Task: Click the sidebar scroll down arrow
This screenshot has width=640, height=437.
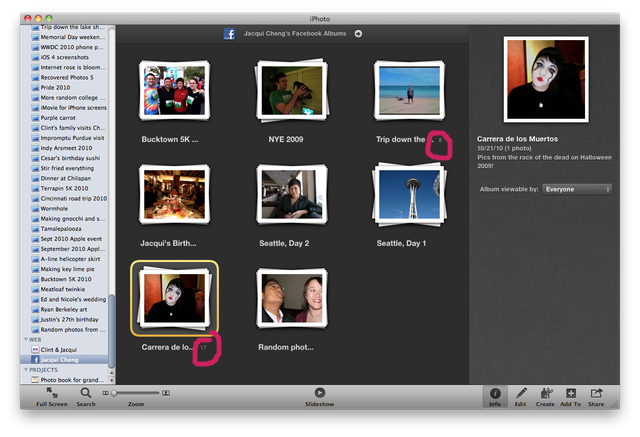Action: pyautogui.click(x=112, y=381)
